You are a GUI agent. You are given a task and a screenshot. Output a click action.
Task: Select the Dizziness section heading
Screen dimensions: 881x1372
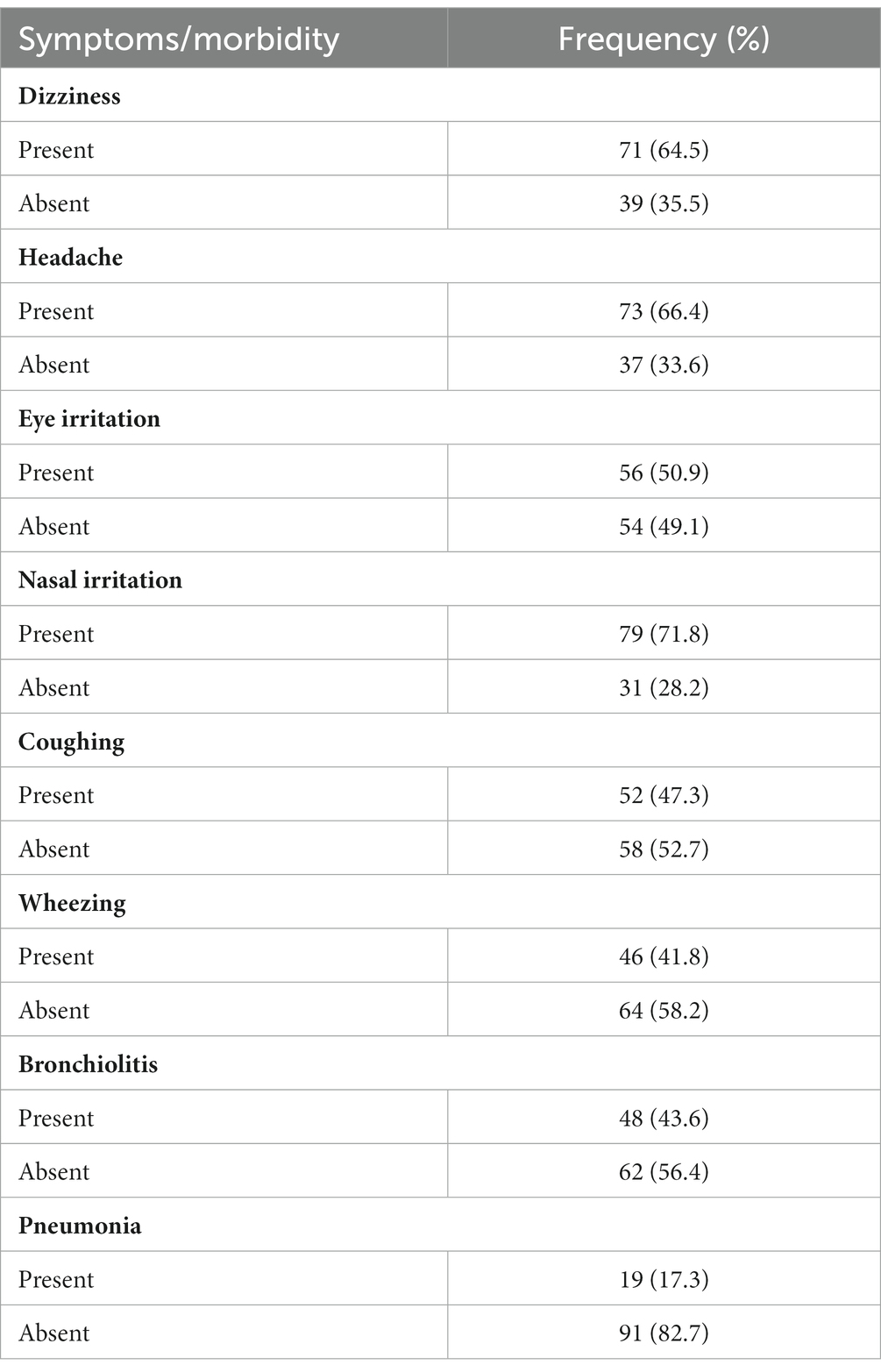pyautogui.click(x=69, y=96)
